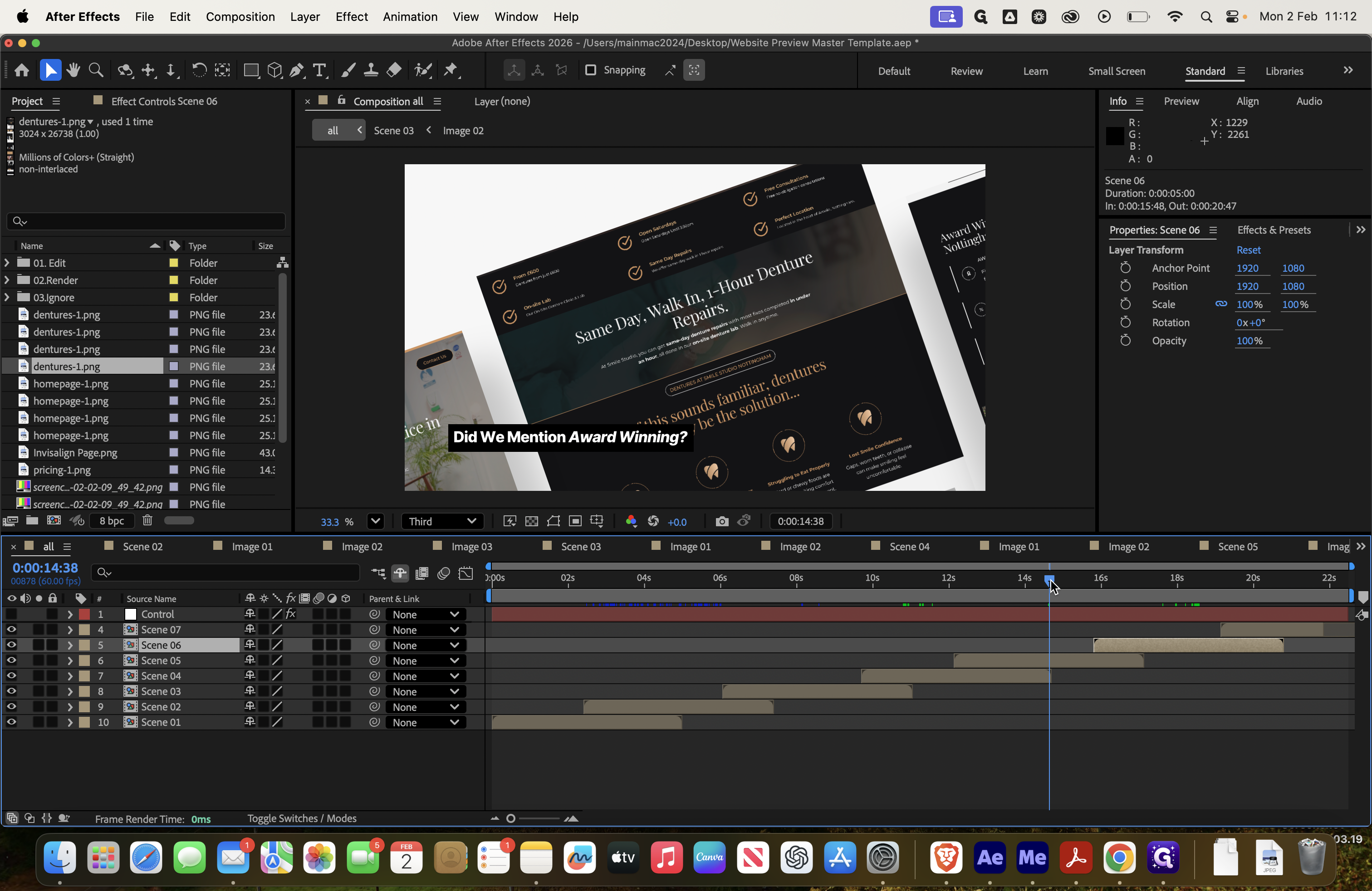The width and height of the screenshot is (1372, 891).
Task: Delete selected project item with trash icon
Action: 147,520
